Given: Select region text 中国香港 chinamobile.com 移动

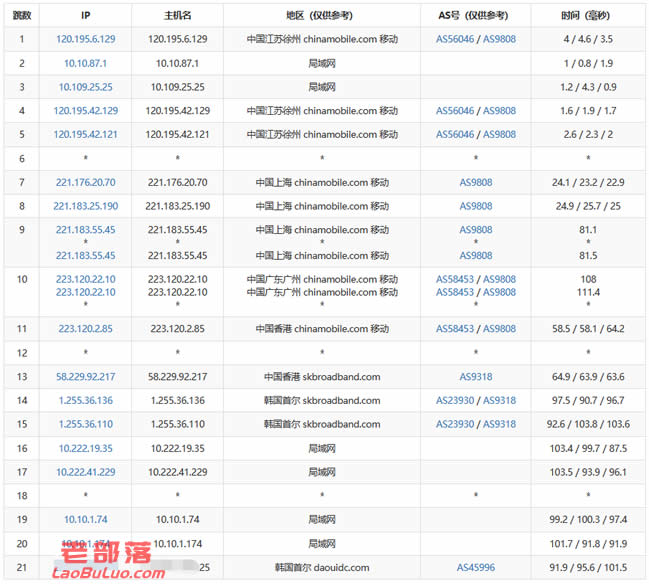Looking at the screenshot, I should 322,329.
